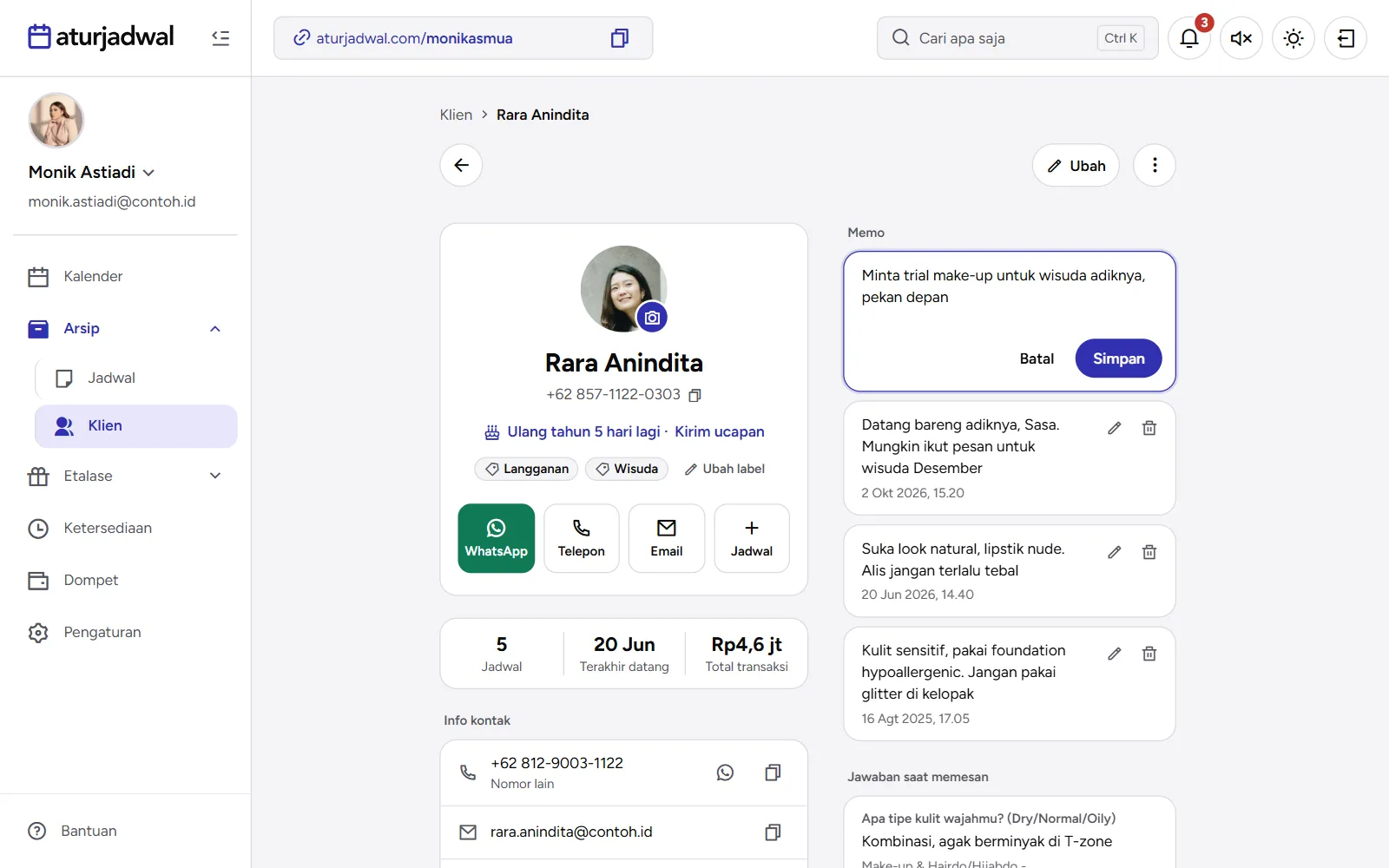Delete the 'Kulit sensitif' memo
Screen dimensions: 1389x868
pos(1149,654)
